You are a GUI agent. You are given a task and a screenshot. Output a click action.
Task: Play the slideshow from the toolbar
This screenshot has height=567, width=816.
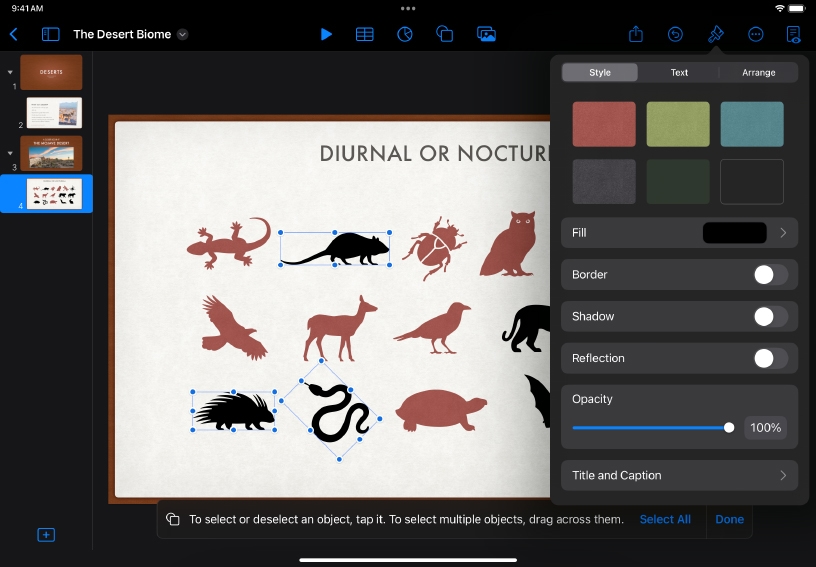[326, 34]
